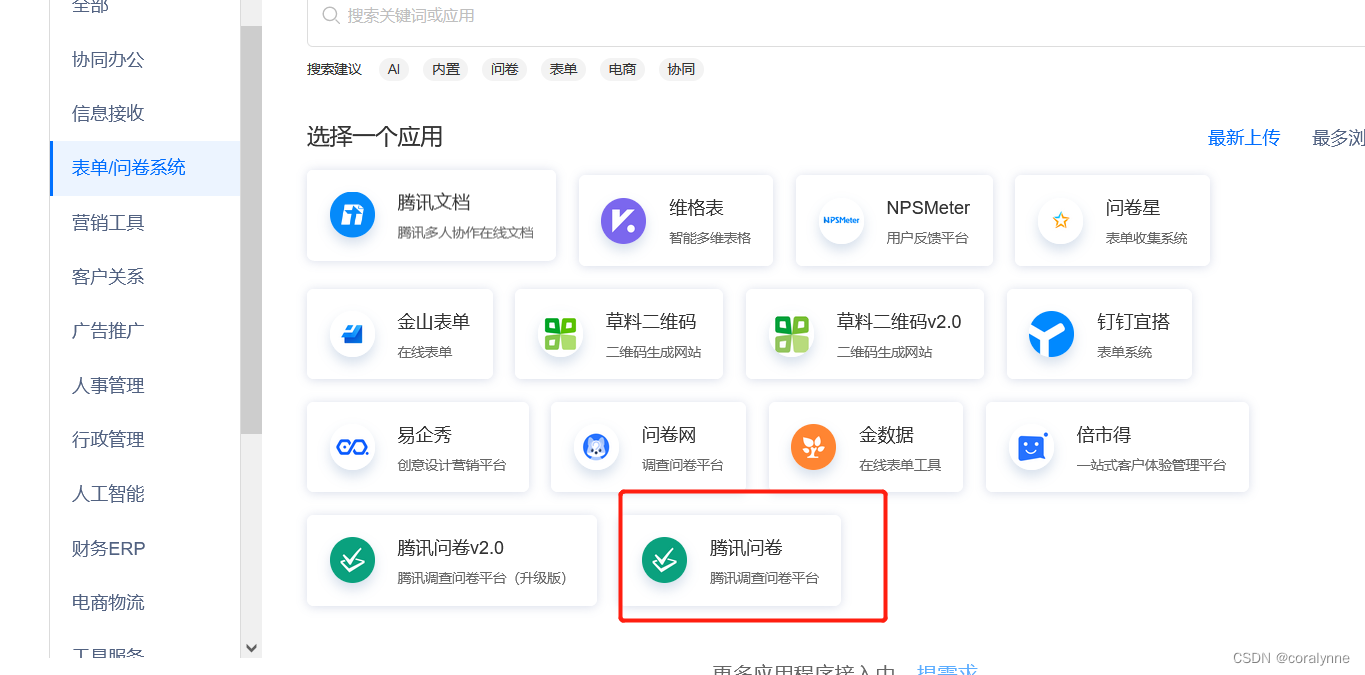Click the orange 金数据 icon

tap(814, 447)
